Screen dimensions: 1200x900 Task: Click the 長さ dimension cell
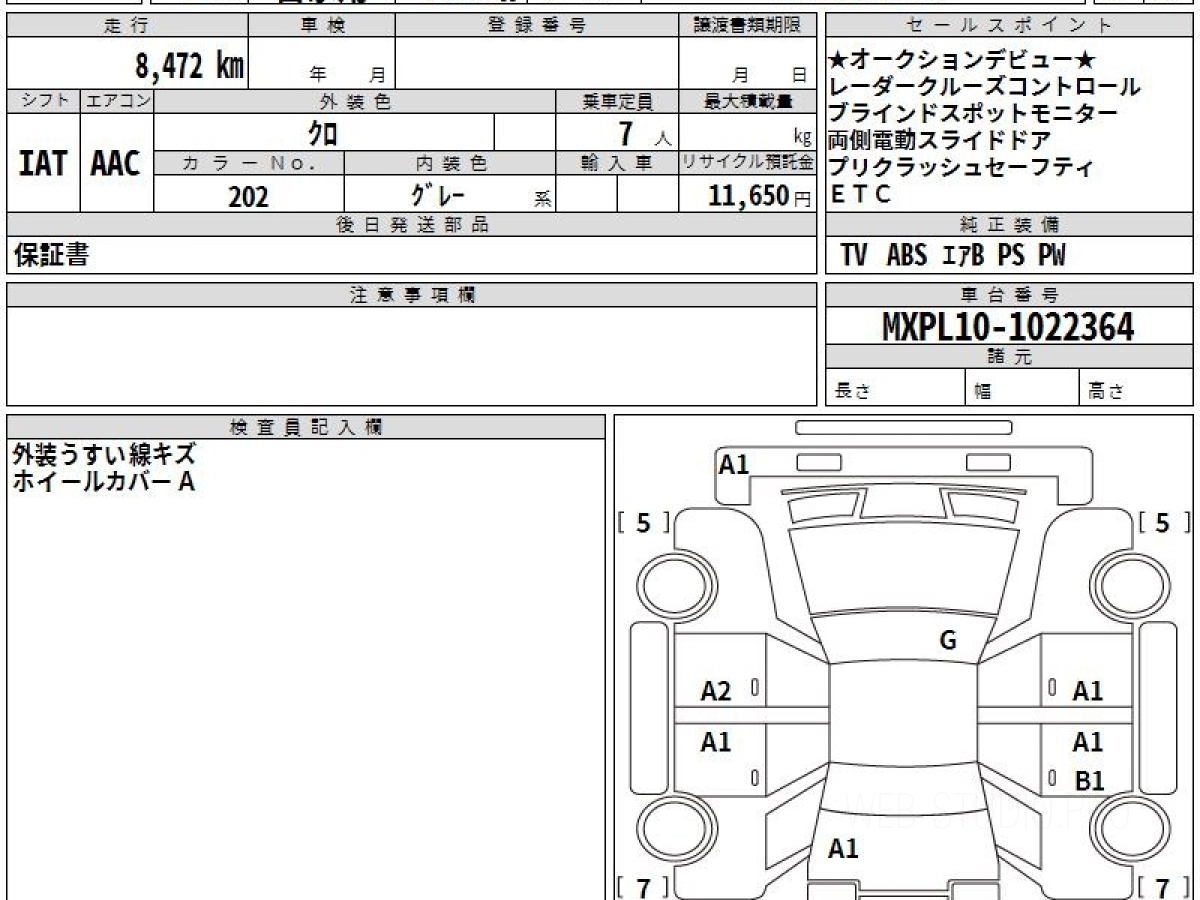point(895,389)
